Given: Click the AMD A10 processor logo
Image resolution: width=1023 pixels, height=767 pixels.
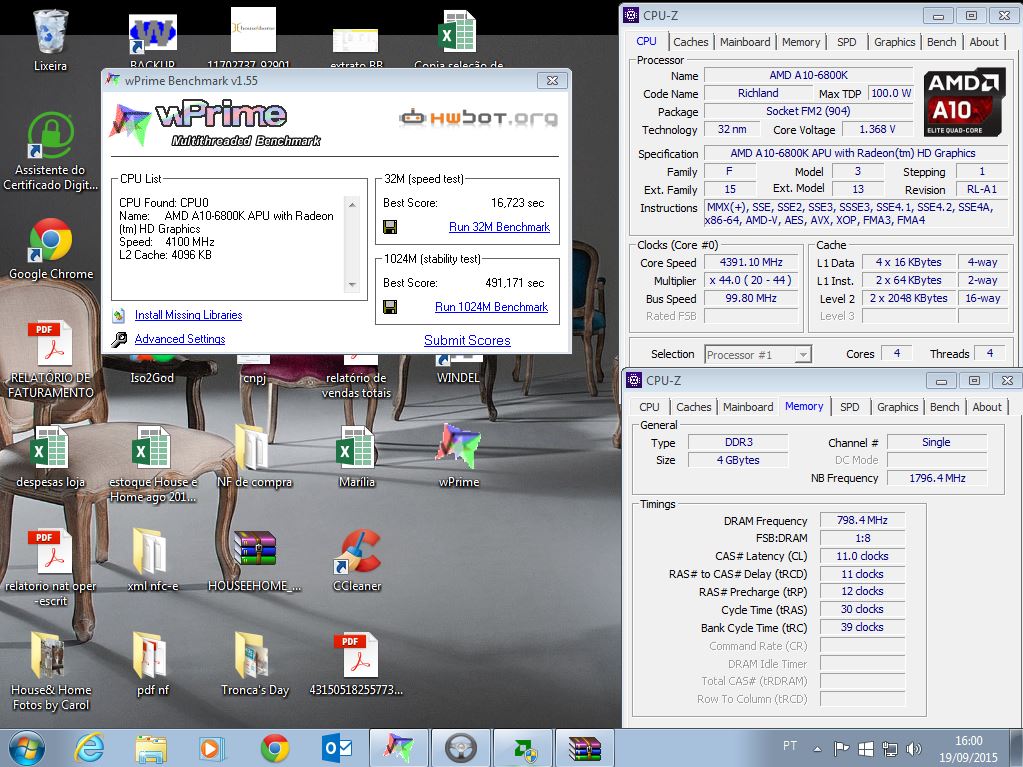Looking at the screenshot, I should [x=964, y=102].
